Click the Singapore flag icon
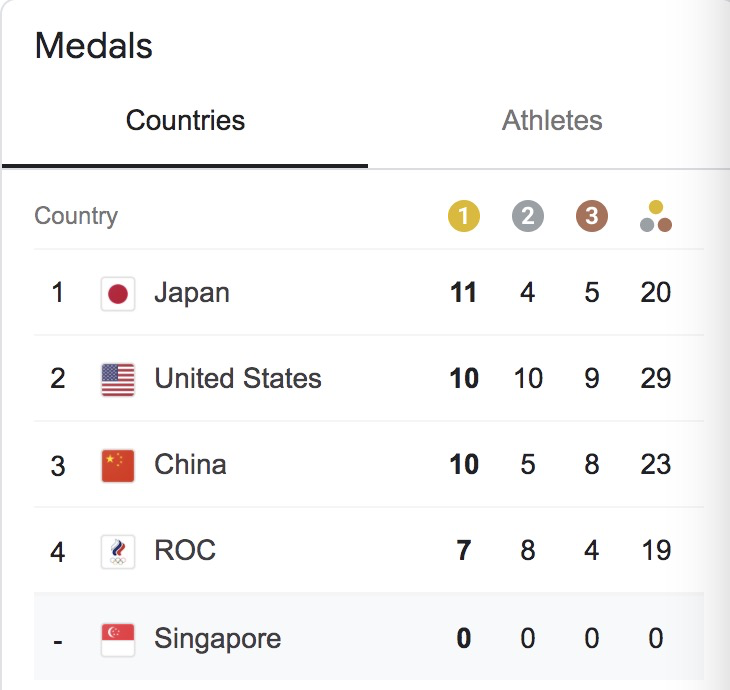 point(118,640)
